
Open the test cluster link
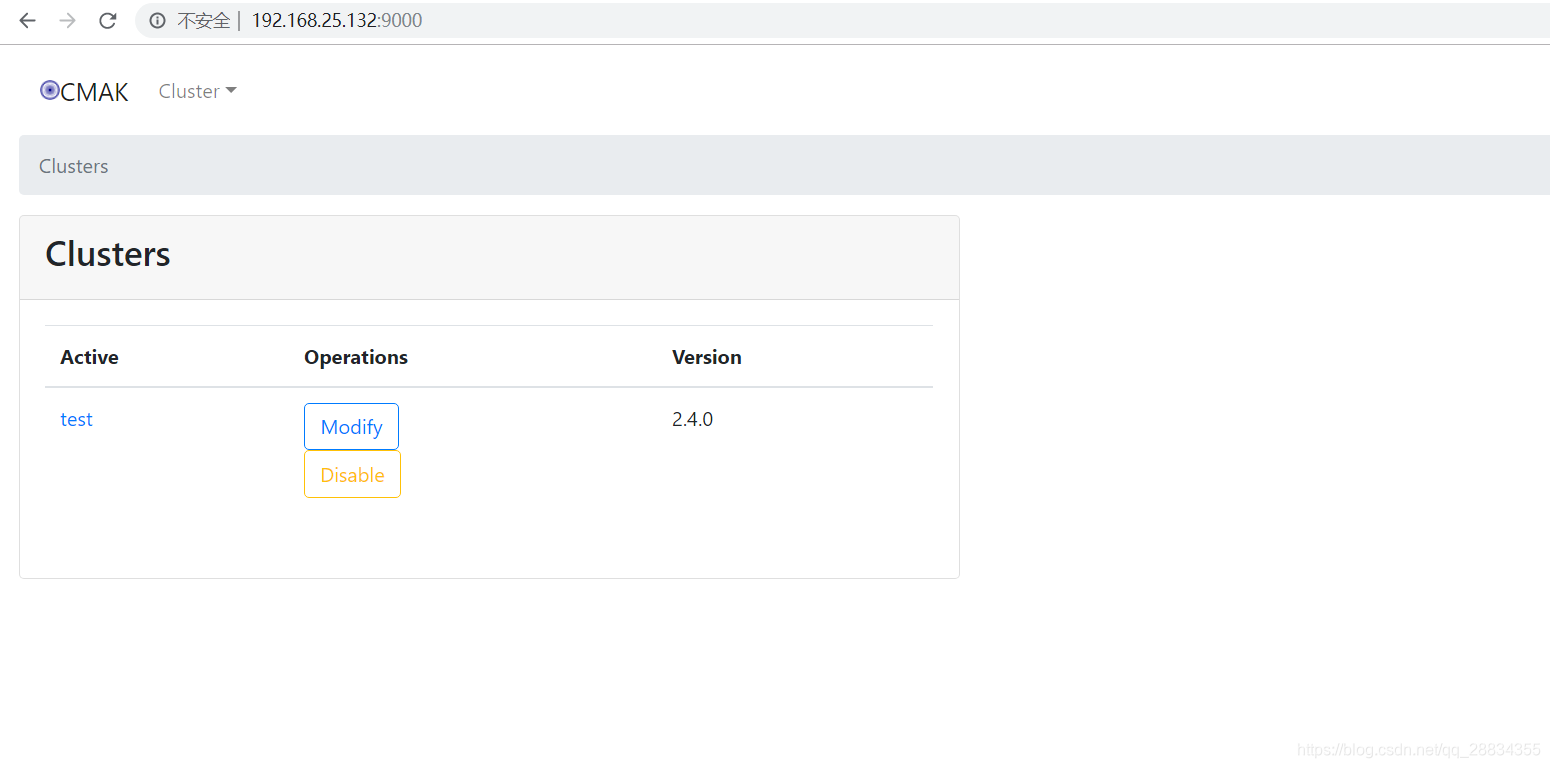click(76, 419)
